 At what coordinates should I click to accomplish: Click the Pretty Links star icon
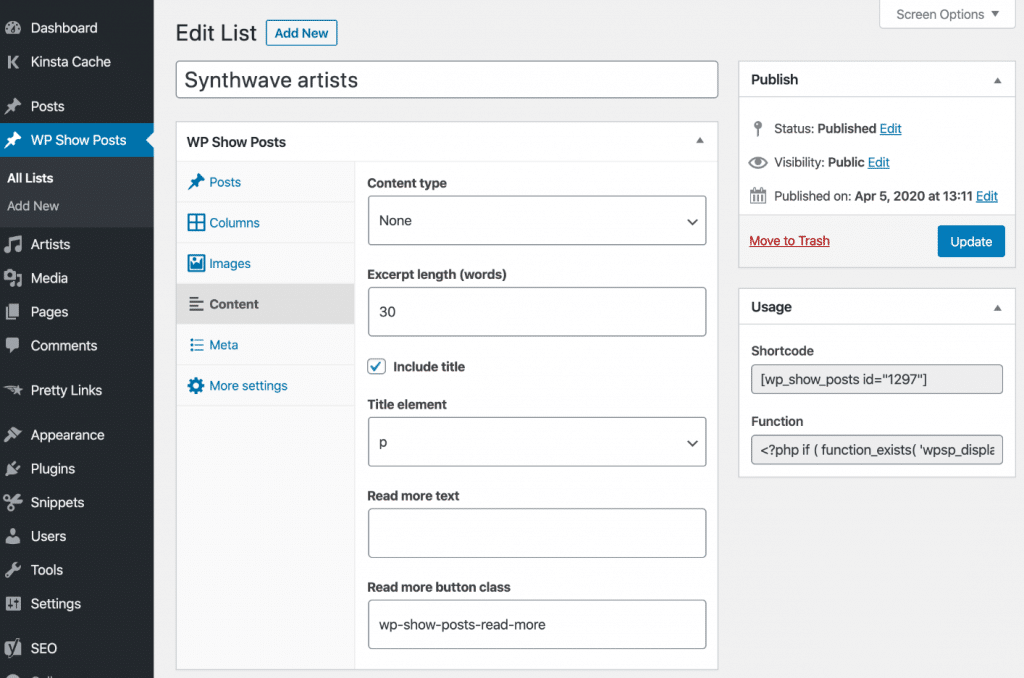point(13,390)
